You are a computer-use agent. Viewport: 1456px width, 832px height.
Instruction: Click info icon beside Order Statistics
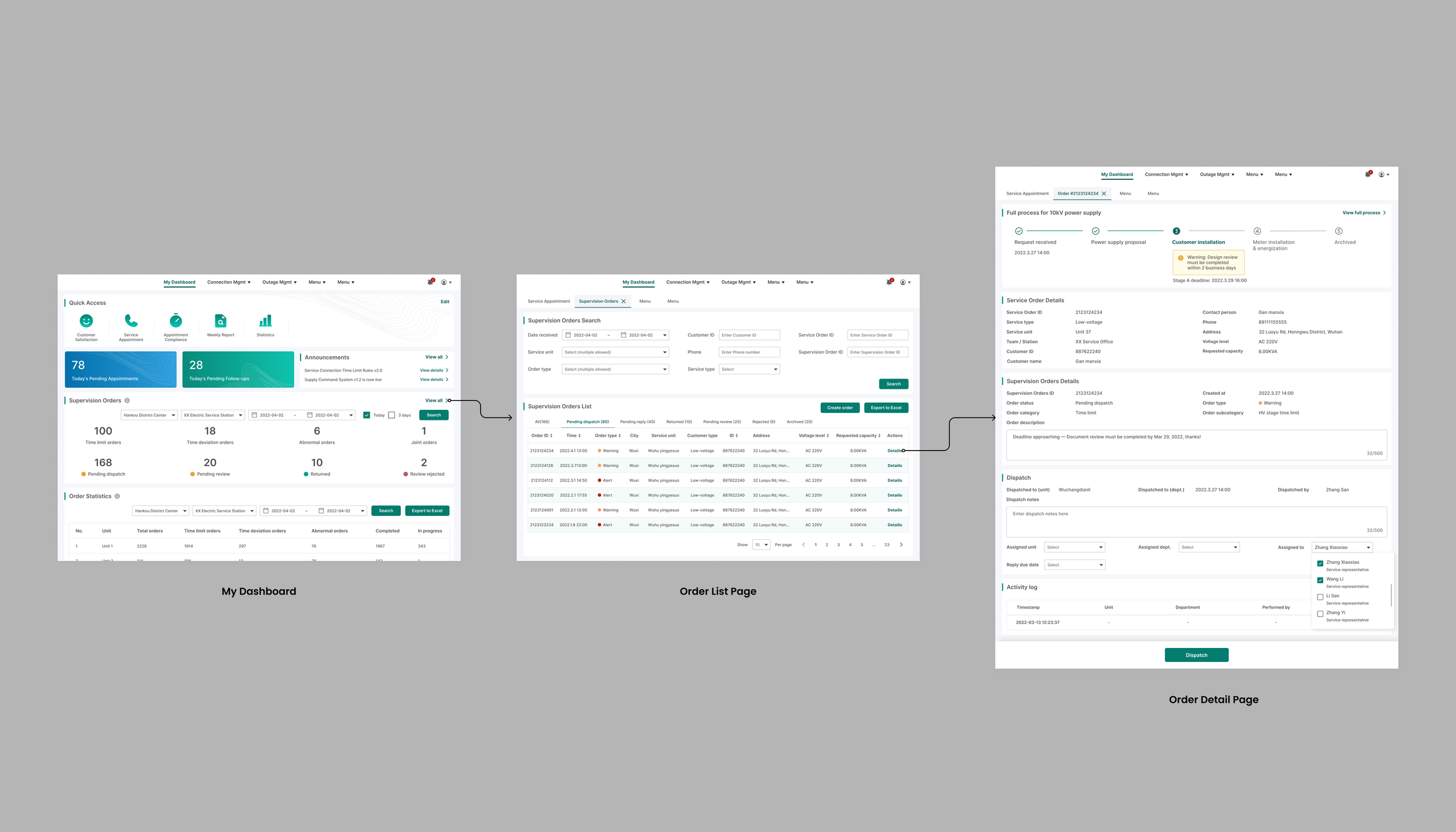point(117,496)
